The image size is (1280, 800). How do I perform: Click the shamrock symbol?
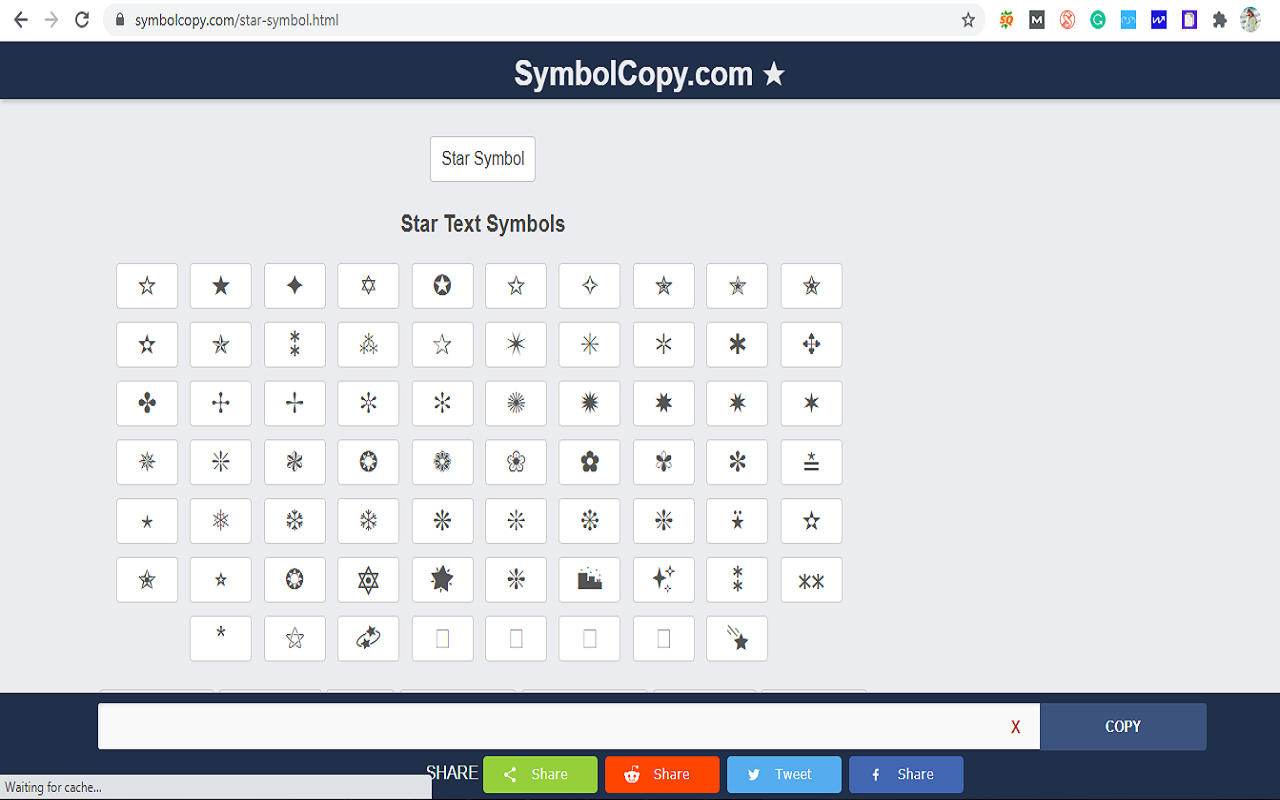pos(147,403)
